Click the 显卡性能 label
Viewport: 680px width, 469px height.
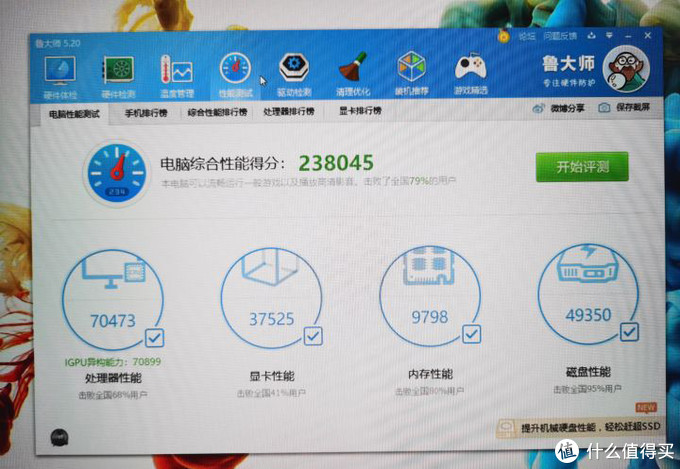[x=271, y=376]
